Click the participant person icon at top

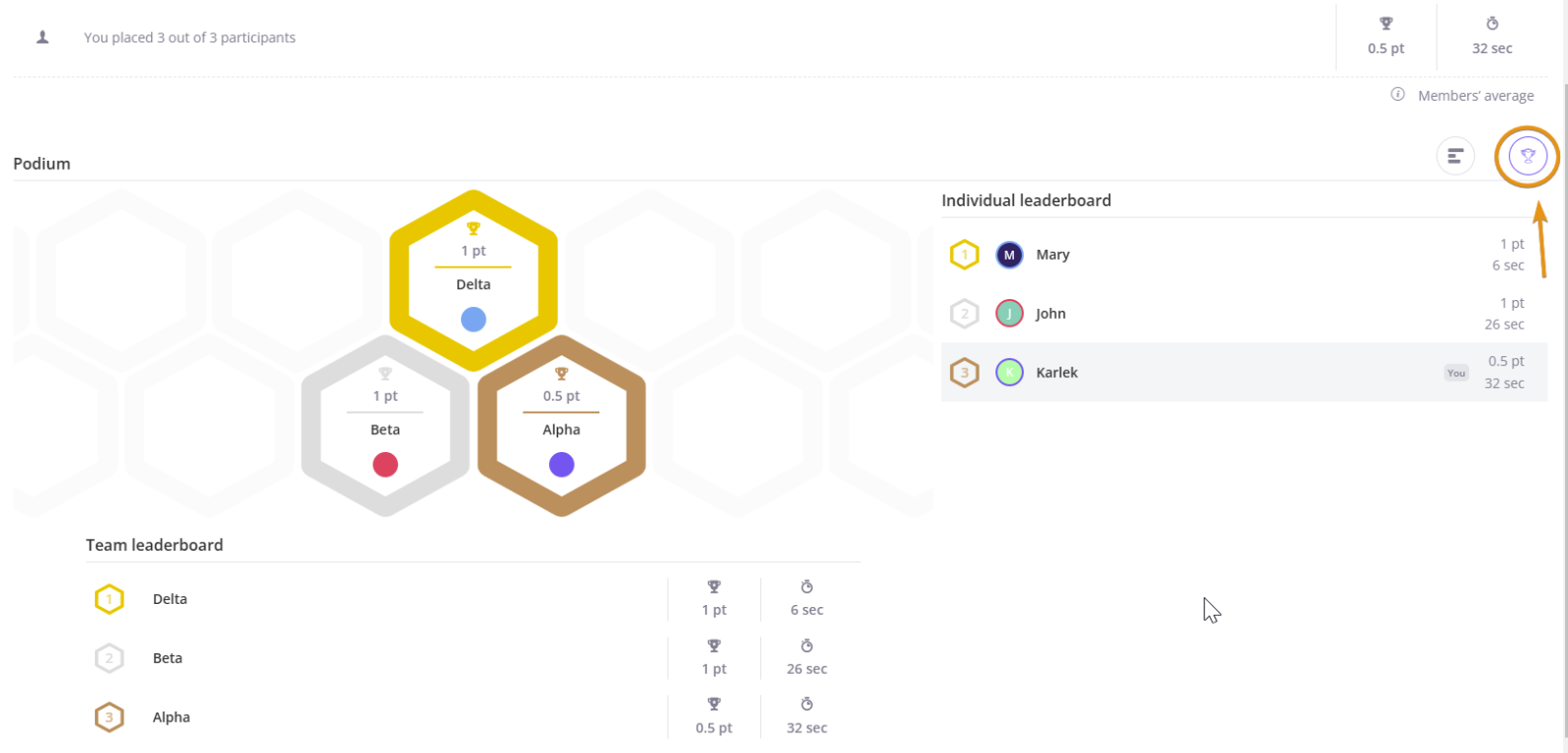[42, 38]
